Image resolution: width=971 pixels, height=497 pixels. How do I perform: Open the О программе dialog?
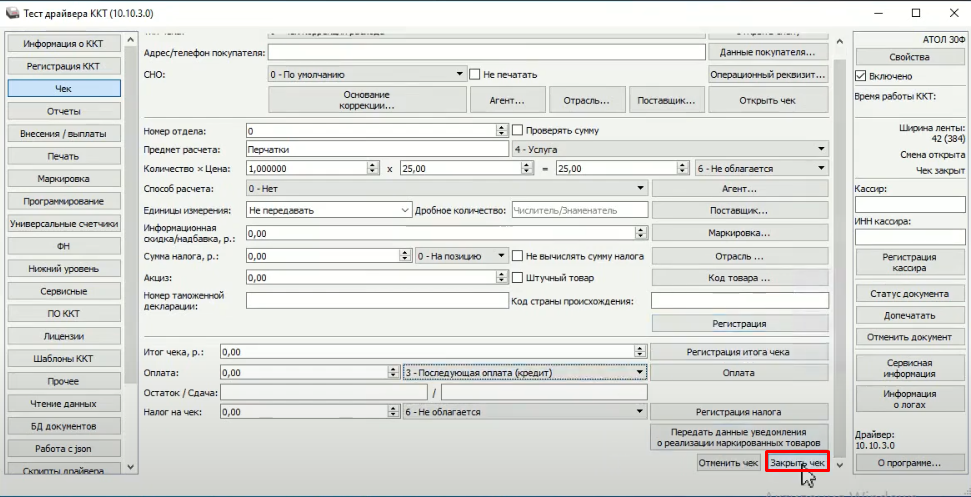(x=909, y=463)
